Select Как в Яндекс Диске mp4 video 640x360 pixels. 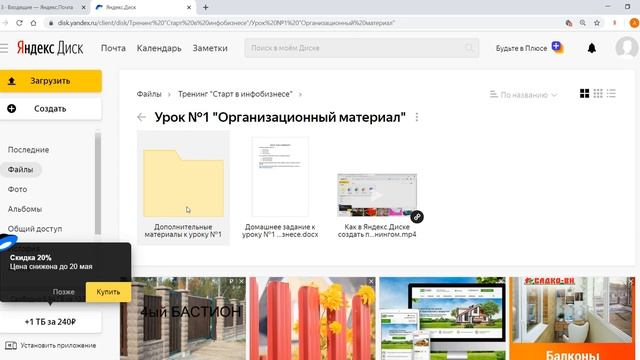click(x=377, y=206)
